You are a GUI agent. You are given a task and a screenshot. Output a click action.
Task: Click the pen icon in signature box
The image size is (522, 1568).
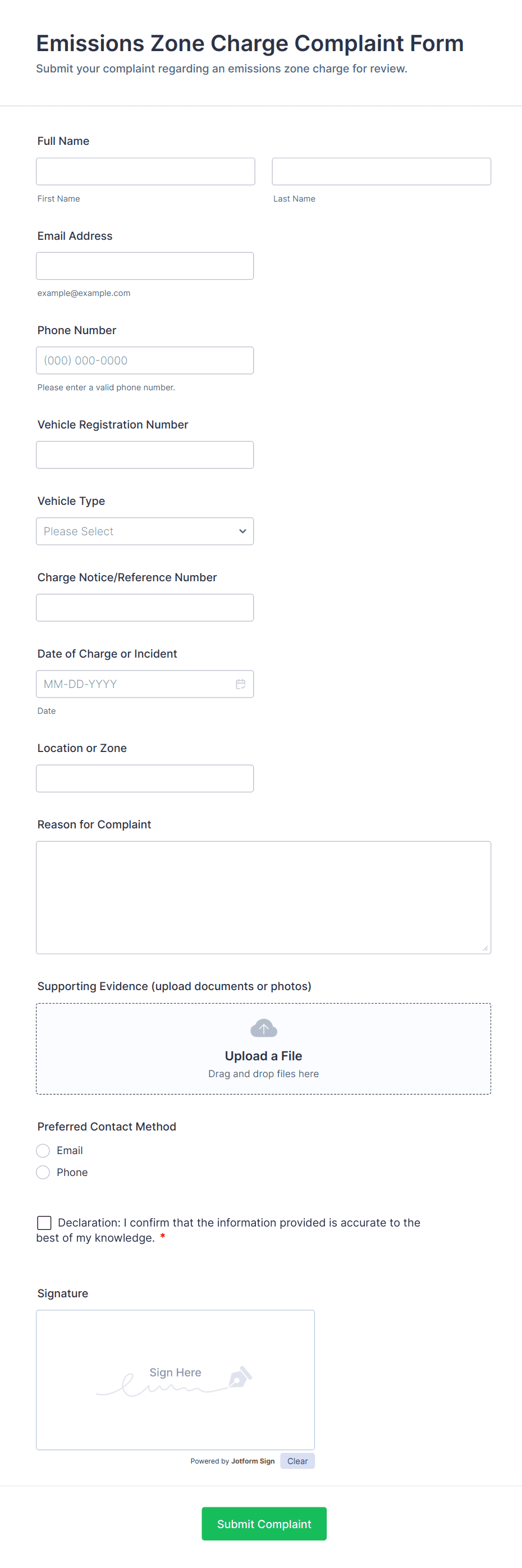click(240, 1376)
